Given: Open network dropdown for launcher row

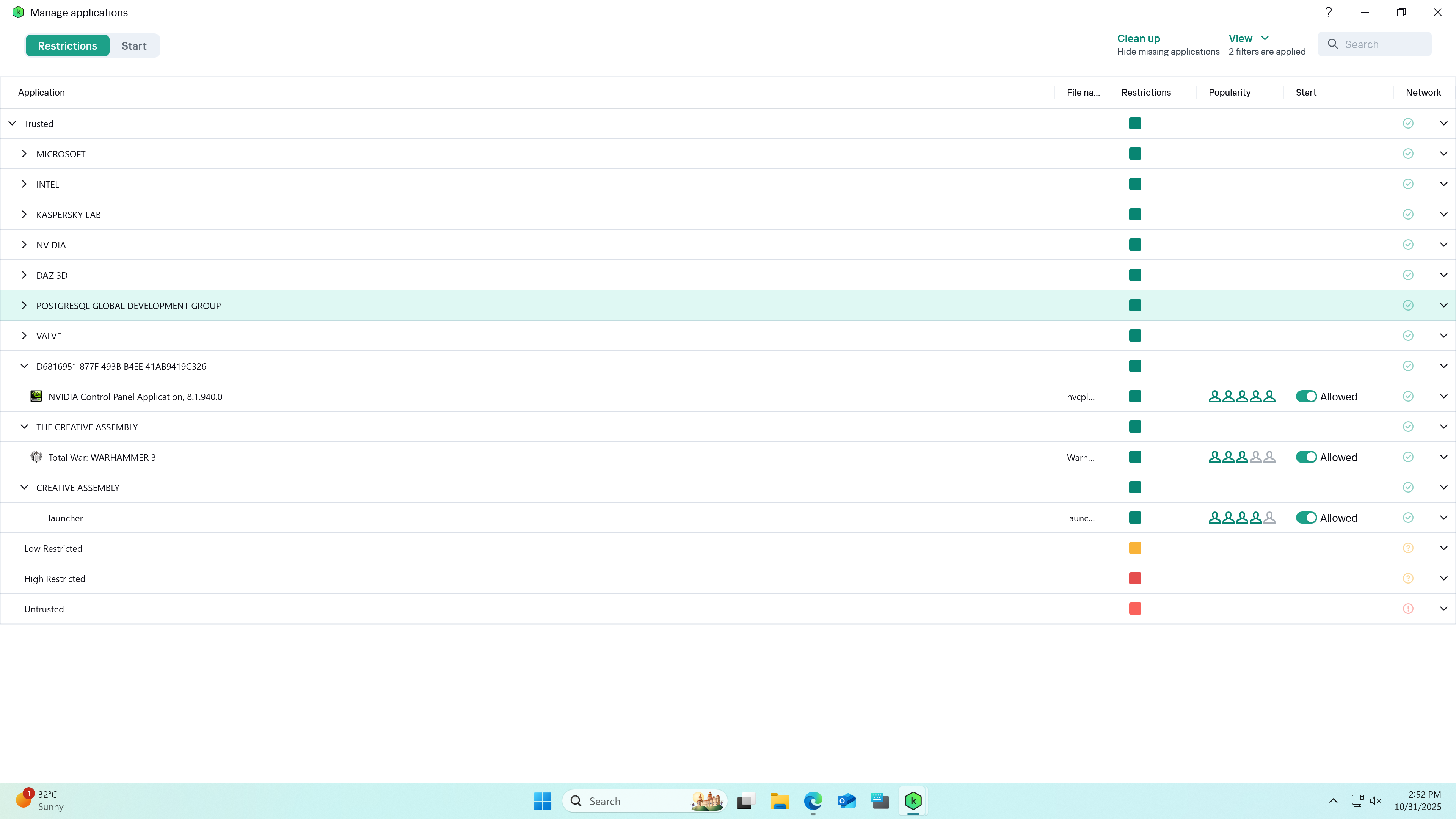Looking at the screenshot, I should [1443, 518].
